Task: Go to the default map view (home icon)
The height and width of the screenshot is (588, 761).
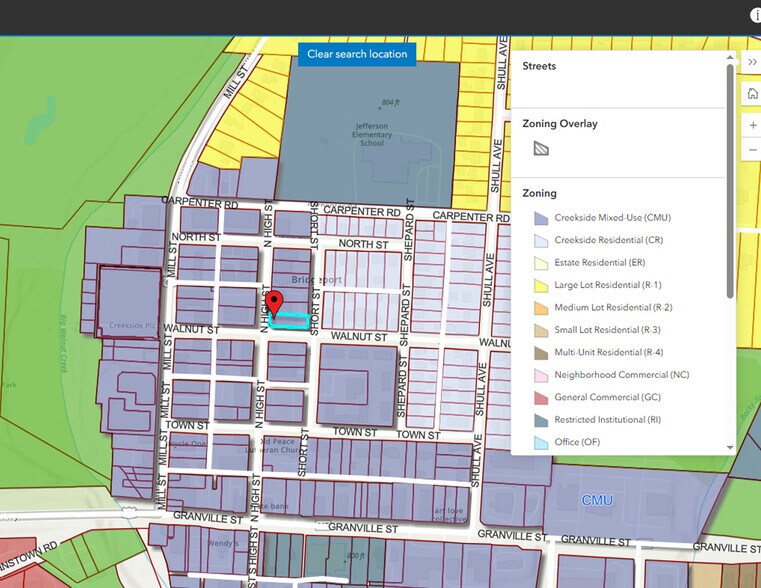Action: (x=752, y=94)
